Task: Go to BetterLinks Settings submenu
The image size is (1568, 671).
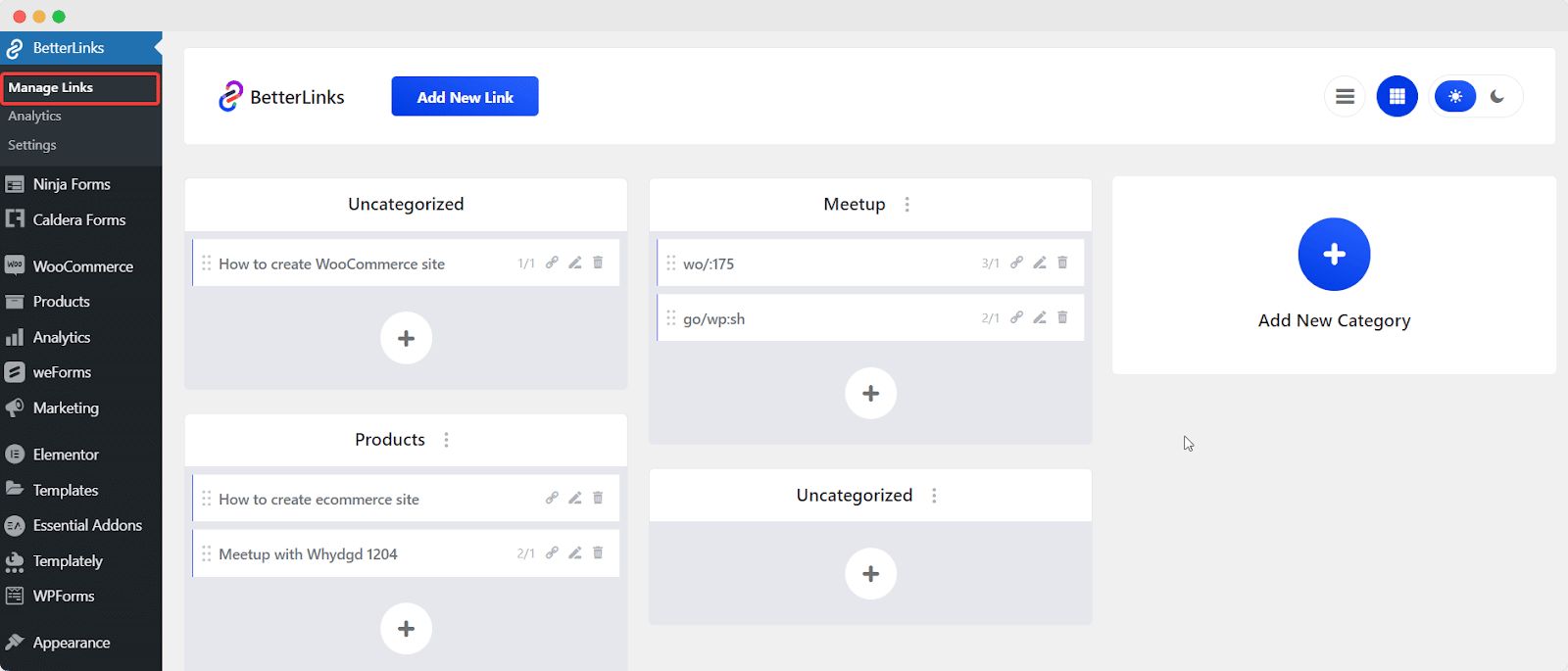Action: coord(32,145)
